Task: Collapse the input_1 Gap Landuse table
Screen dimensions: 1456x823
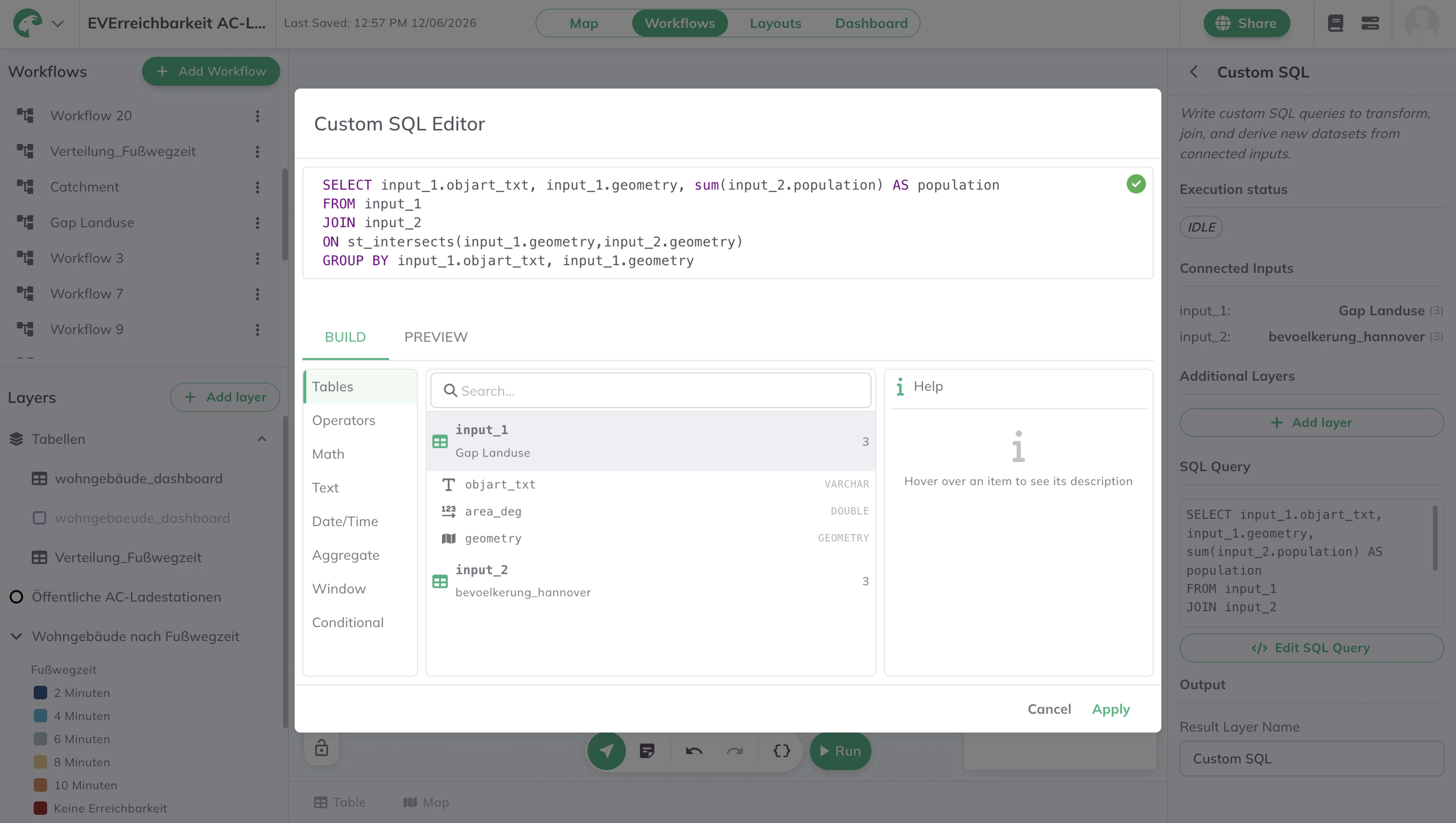Action: click(650, 441)
